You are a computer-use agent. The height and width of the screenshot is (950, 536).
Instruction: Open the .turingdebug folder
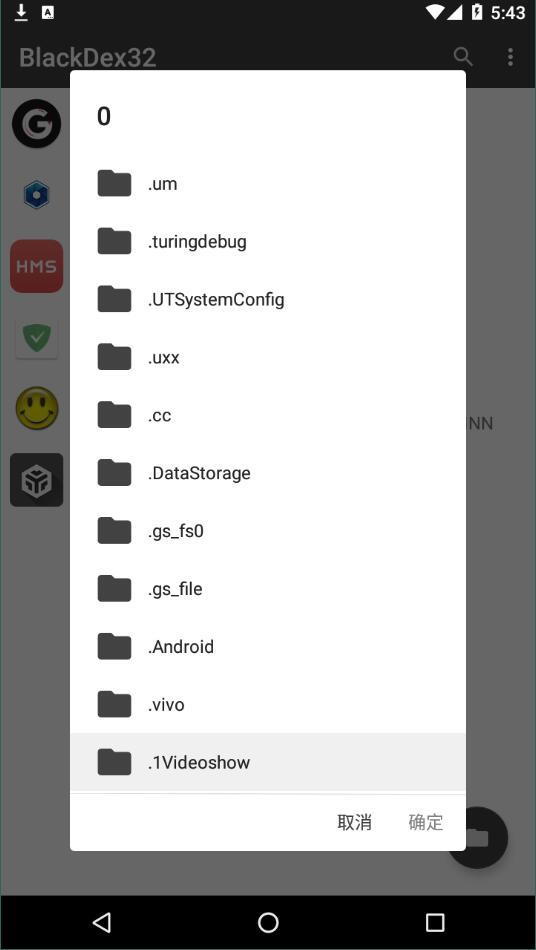pos(268,242)
